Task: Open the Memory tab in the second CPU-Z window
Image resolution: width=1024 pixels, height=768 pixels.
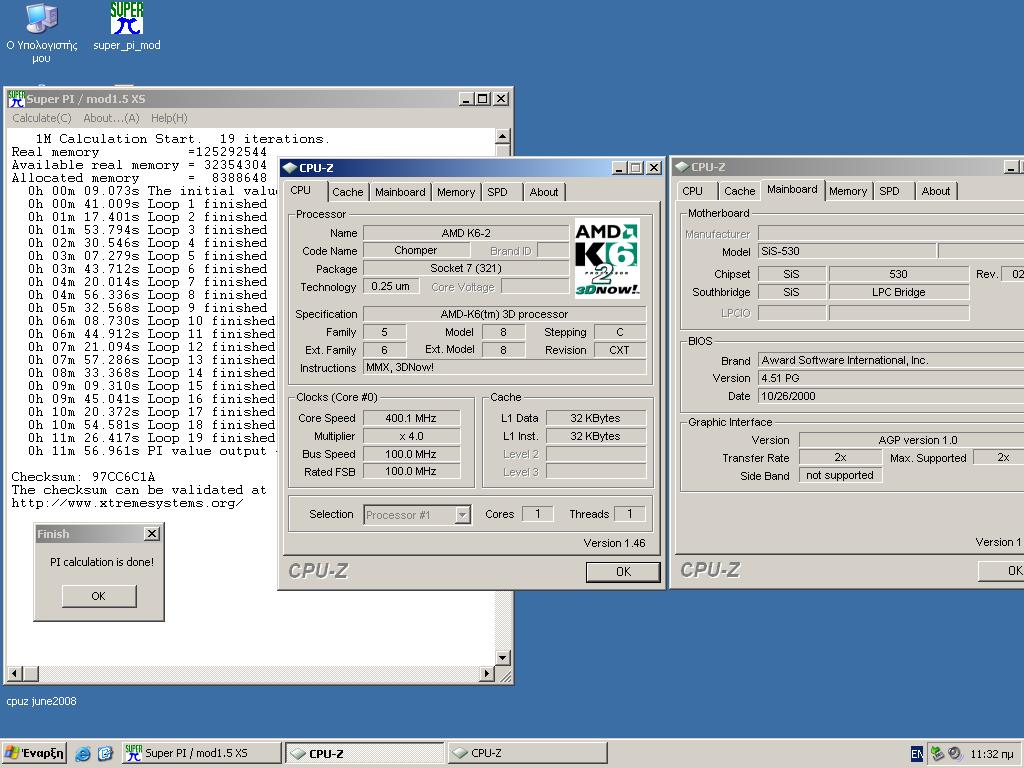Action: (x=848, y=191)
